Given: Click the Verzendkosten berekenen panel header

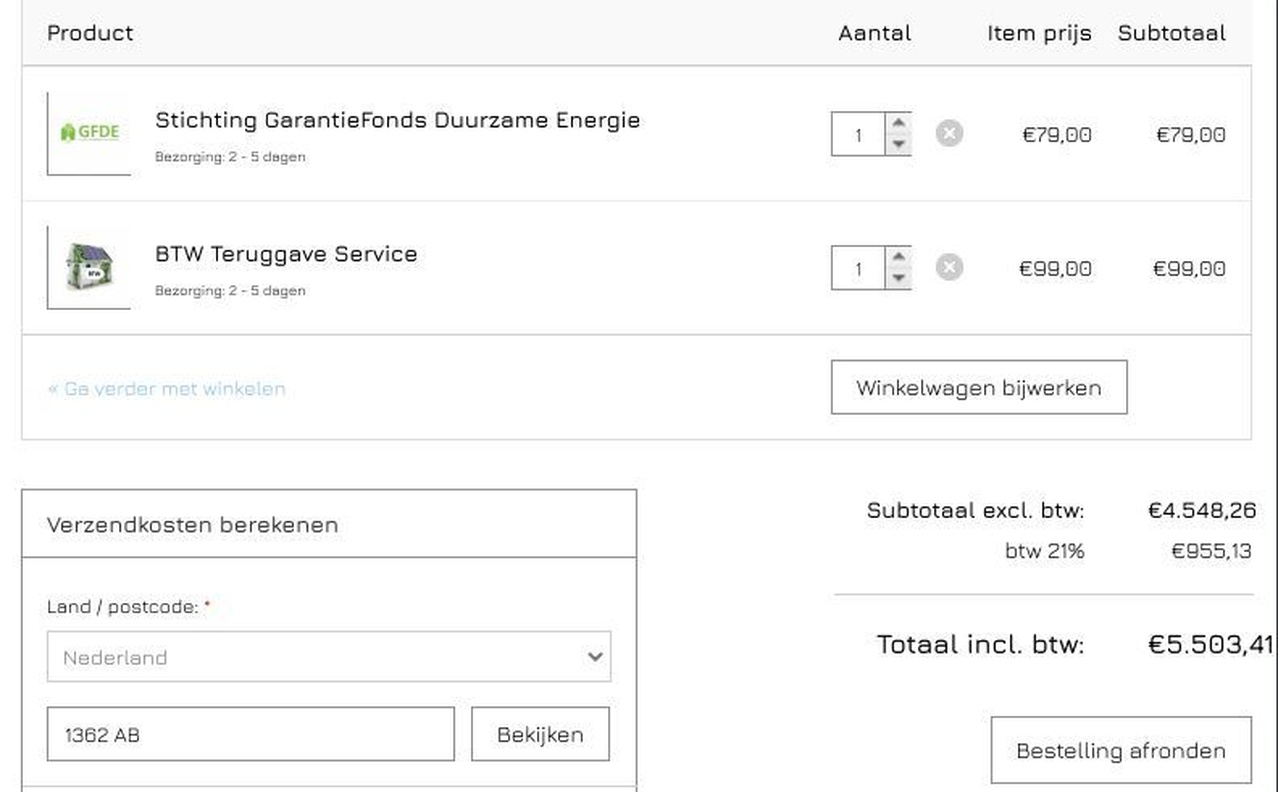Looking at the screenshot, I should pos(192,524).
